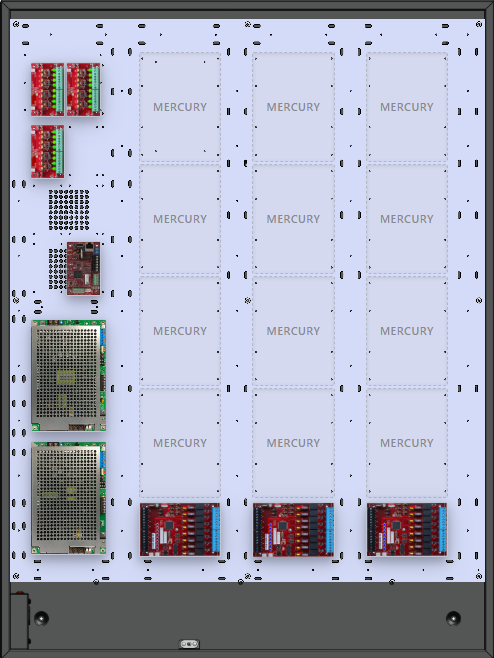Click the perforated vent grid above the network board
494x658 pixels.
tap(69, 210)
